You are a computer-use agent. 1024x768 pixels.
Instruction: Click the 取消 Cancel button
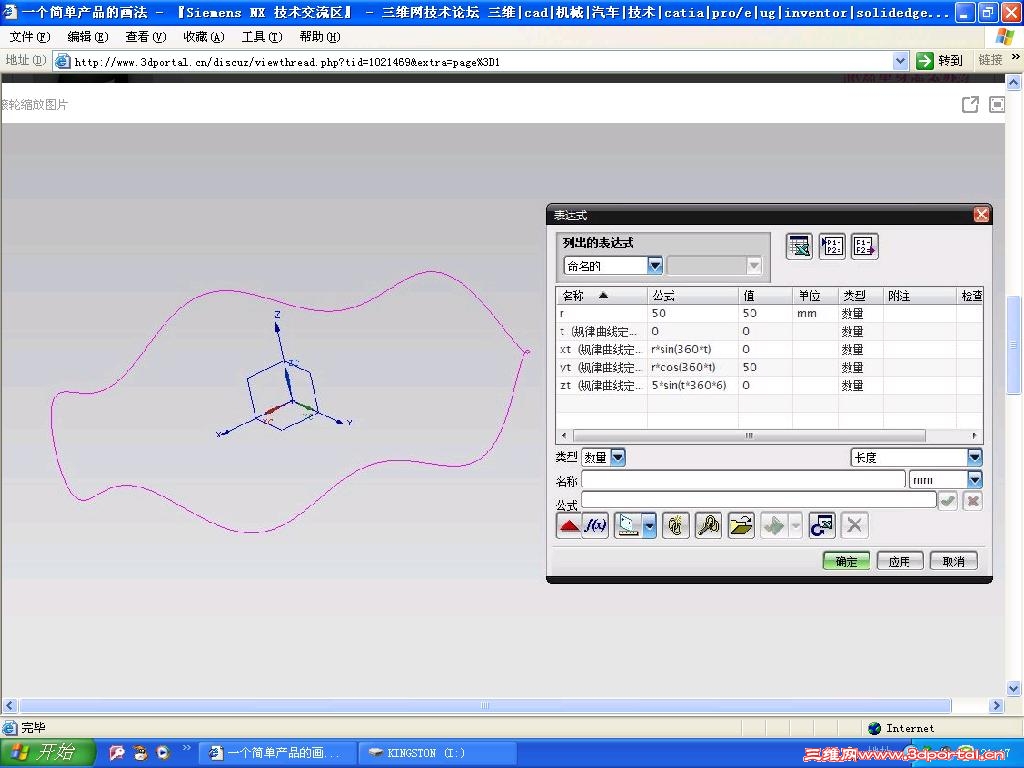click(x=954, y=561)
